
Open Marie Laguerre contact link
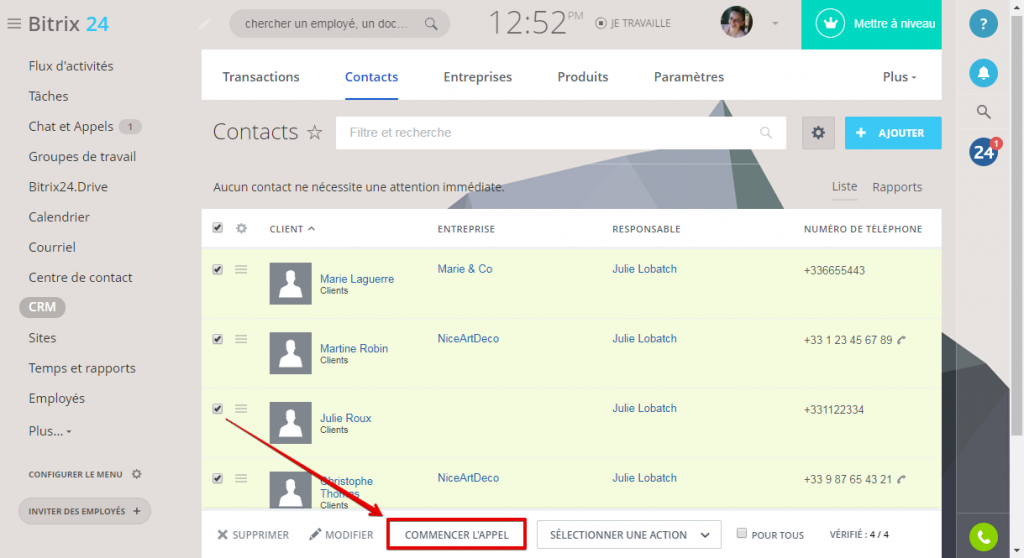(357, 279)
